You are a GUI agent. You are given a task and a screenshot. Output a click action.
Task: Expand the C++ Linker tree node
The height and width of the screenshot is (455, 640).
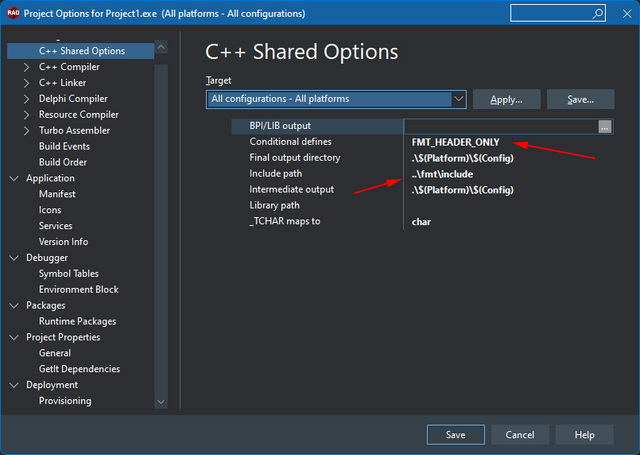click(x=27, y=83)
